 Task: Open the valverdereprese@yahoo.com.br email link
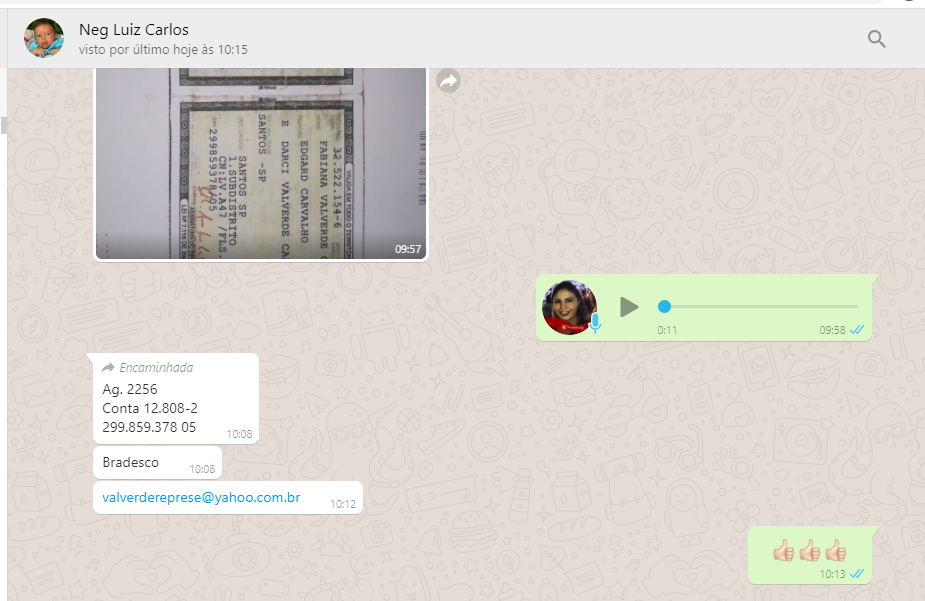tap(201, 497)
